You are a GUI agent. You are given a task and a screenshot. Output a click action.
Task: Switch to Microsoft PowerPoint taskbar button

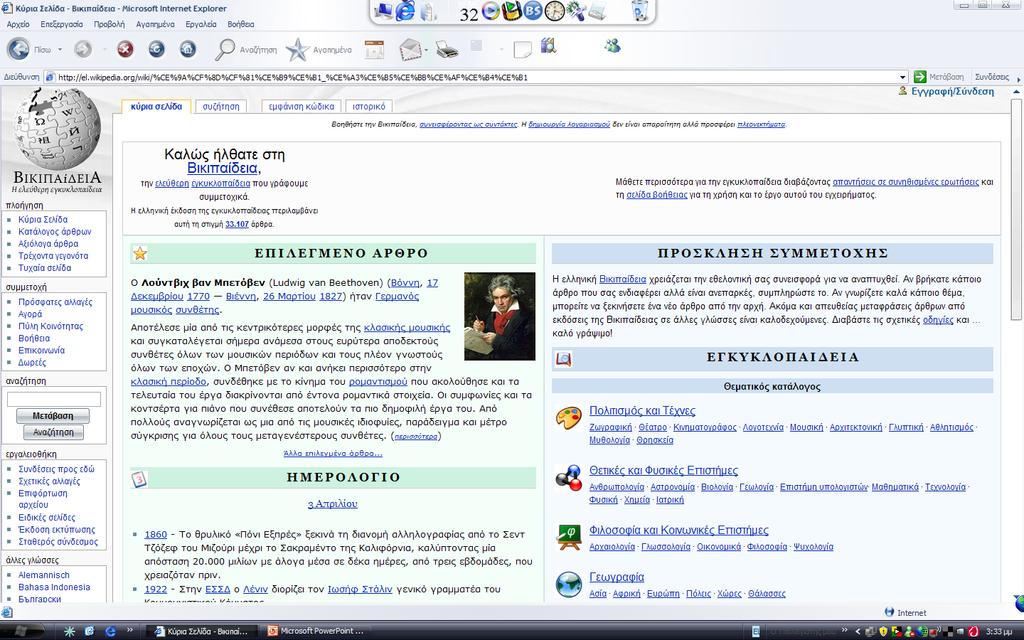(317, 631)
